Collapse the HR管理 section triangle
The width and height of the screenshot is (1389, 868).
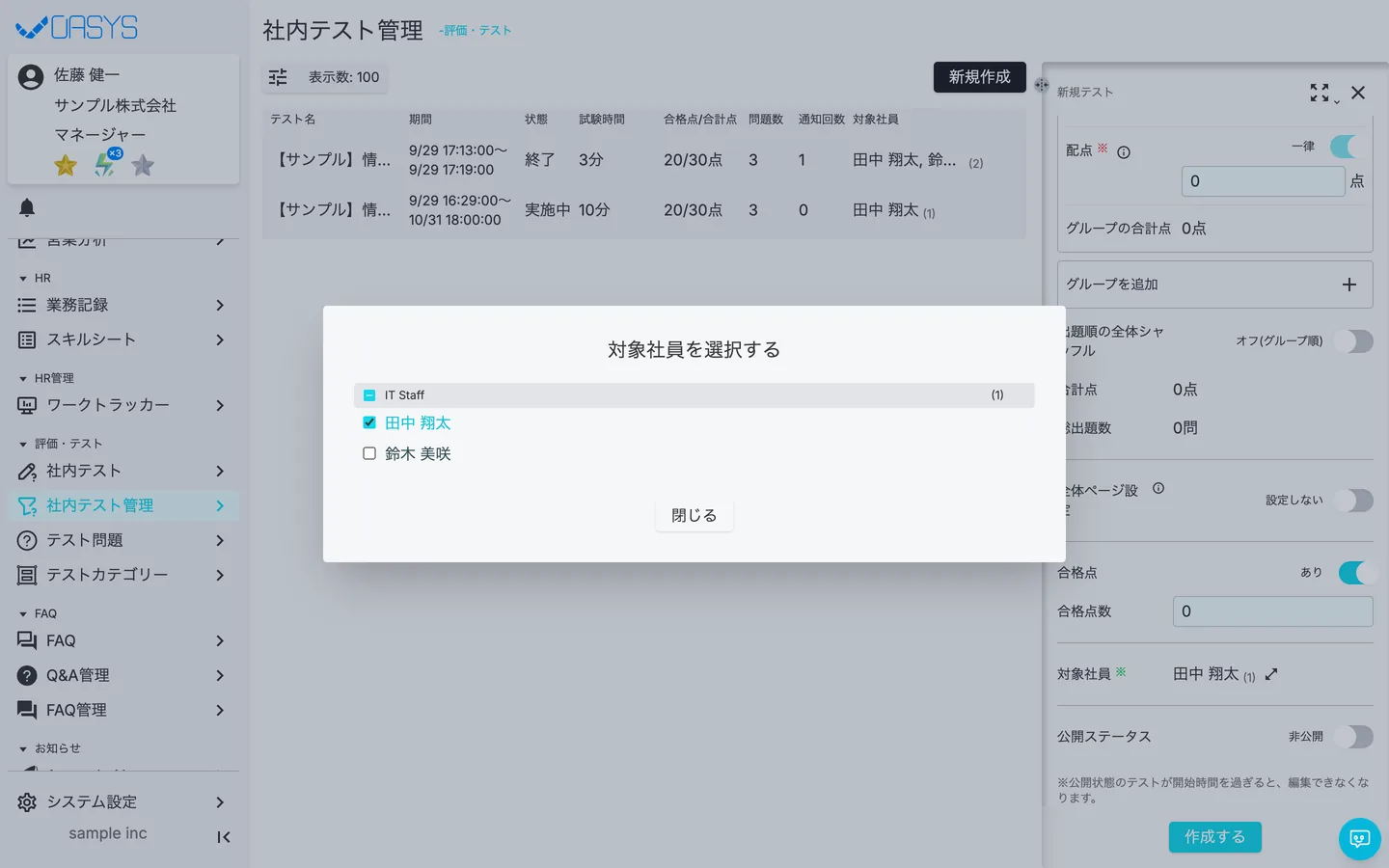[x=23, y=379]
